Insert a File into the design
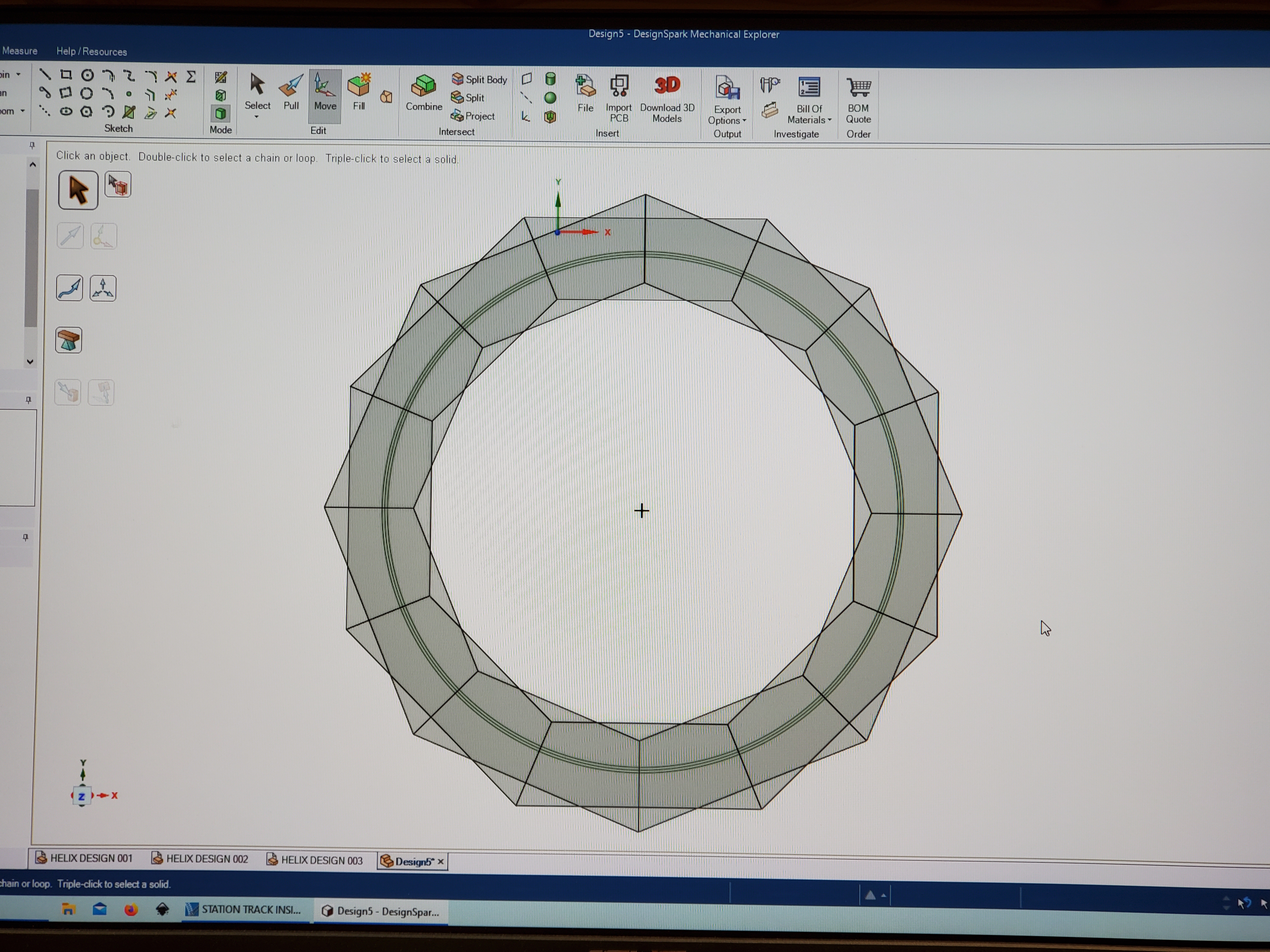This screenshot has width=1270, height=952. pos(586,93)
